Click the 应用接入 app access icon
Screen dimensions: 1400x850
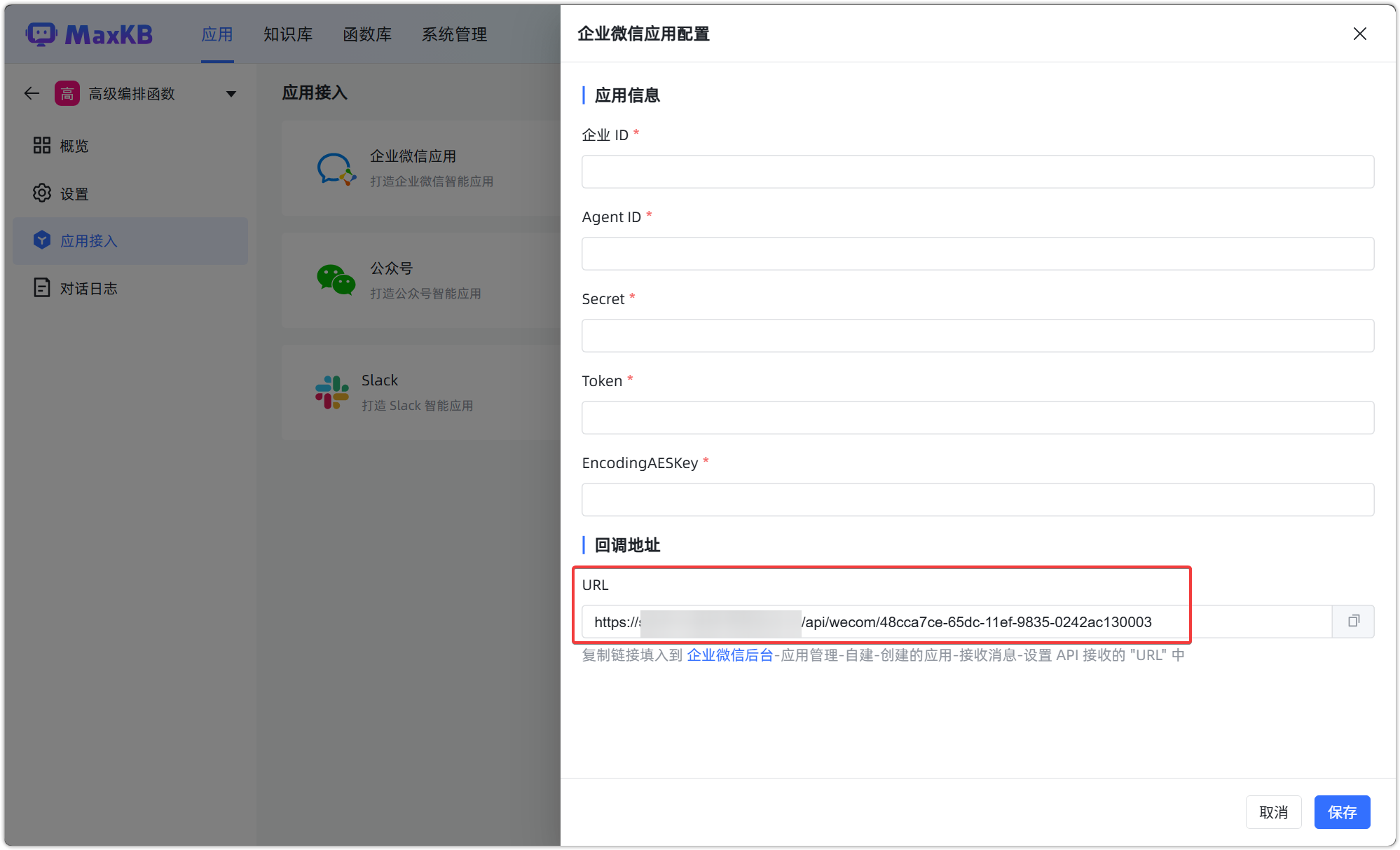[42, 240]
